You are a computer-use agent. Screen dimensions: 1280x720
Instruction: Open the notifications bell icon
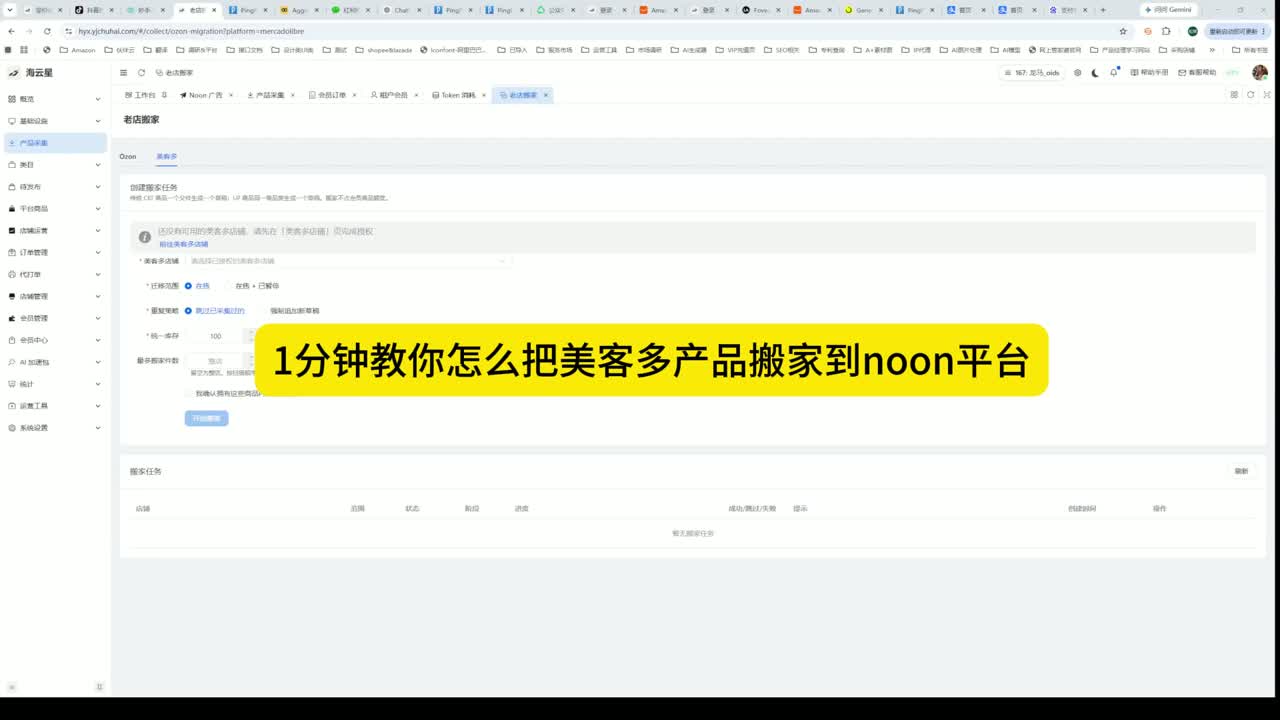click(1113, 72)
